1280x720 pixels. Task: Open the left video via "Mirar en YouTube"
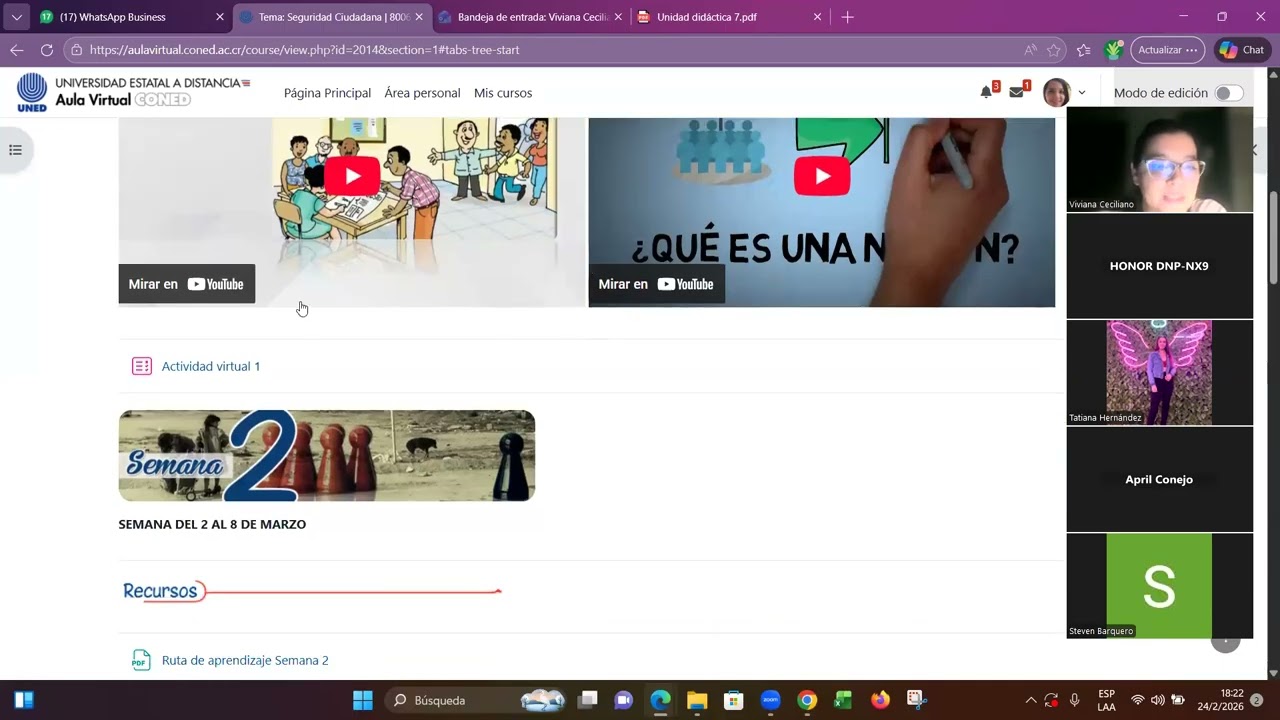pos(187,284)
